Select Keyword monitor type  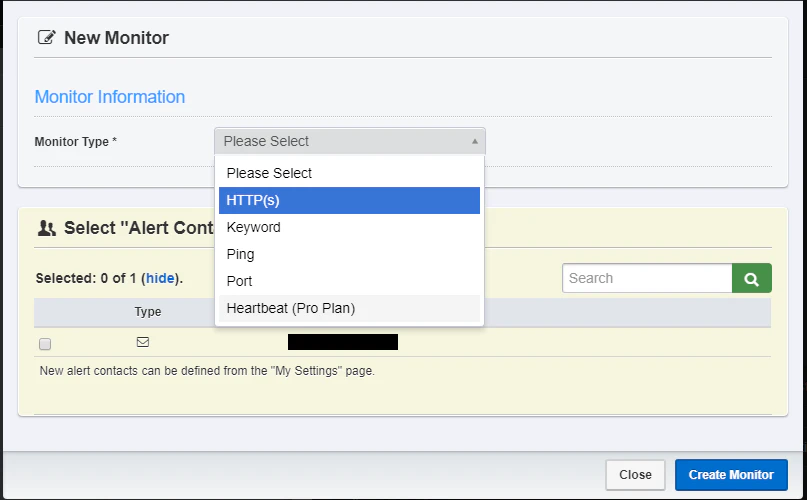click(x=349, y=227)
